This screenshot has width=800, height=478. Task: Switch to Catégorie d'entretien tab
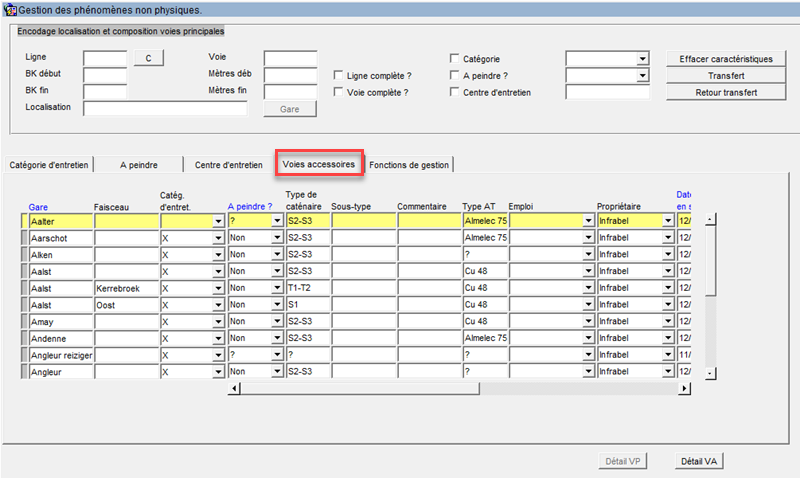(48, 165)
